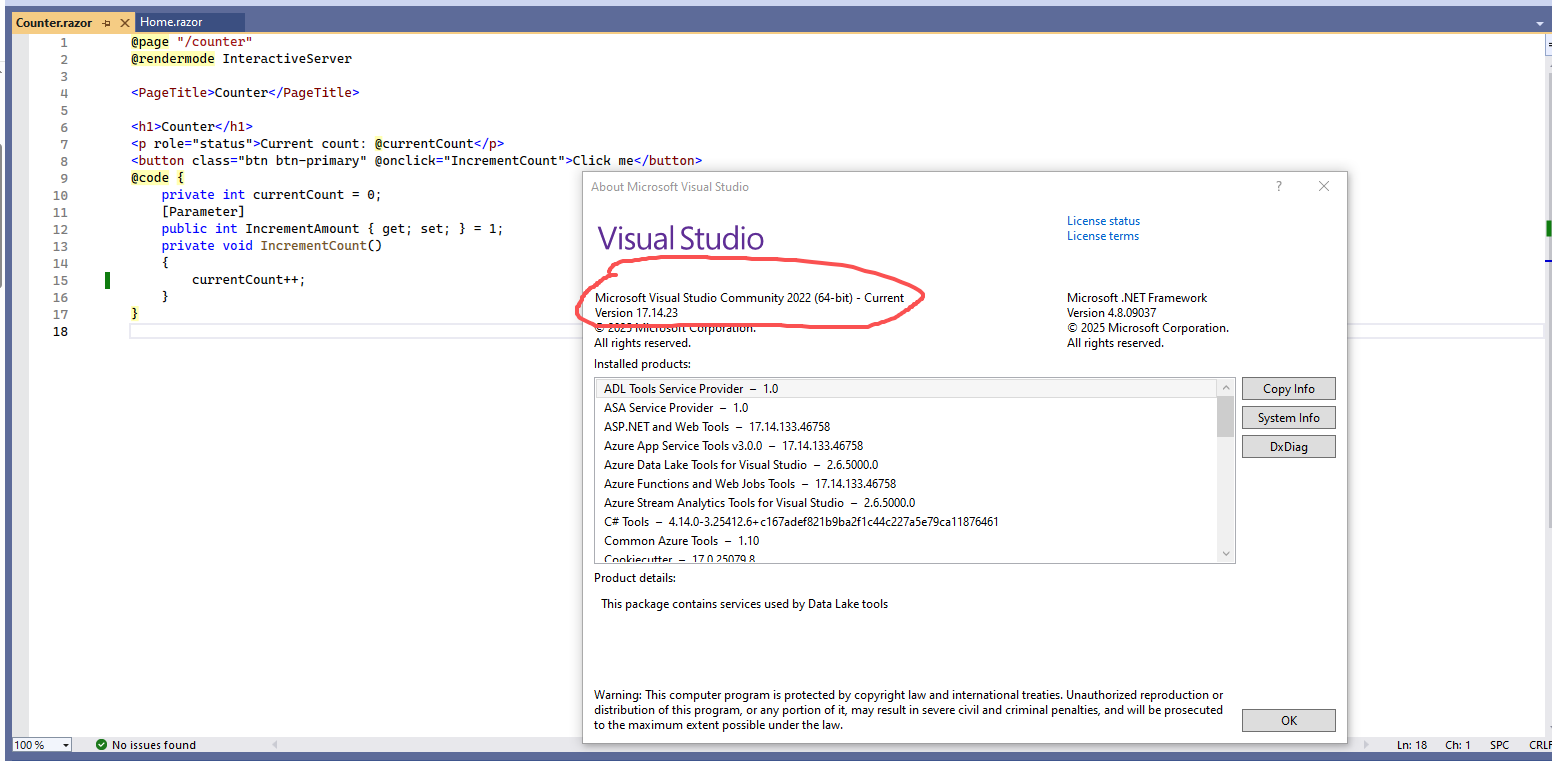Switch to the Counter.razor tab

tap(54, 22)
